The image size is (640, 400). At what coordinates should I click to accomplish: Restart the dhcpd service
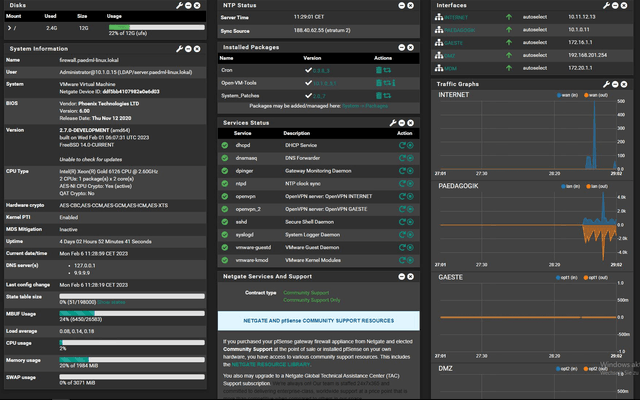[402, 145]
